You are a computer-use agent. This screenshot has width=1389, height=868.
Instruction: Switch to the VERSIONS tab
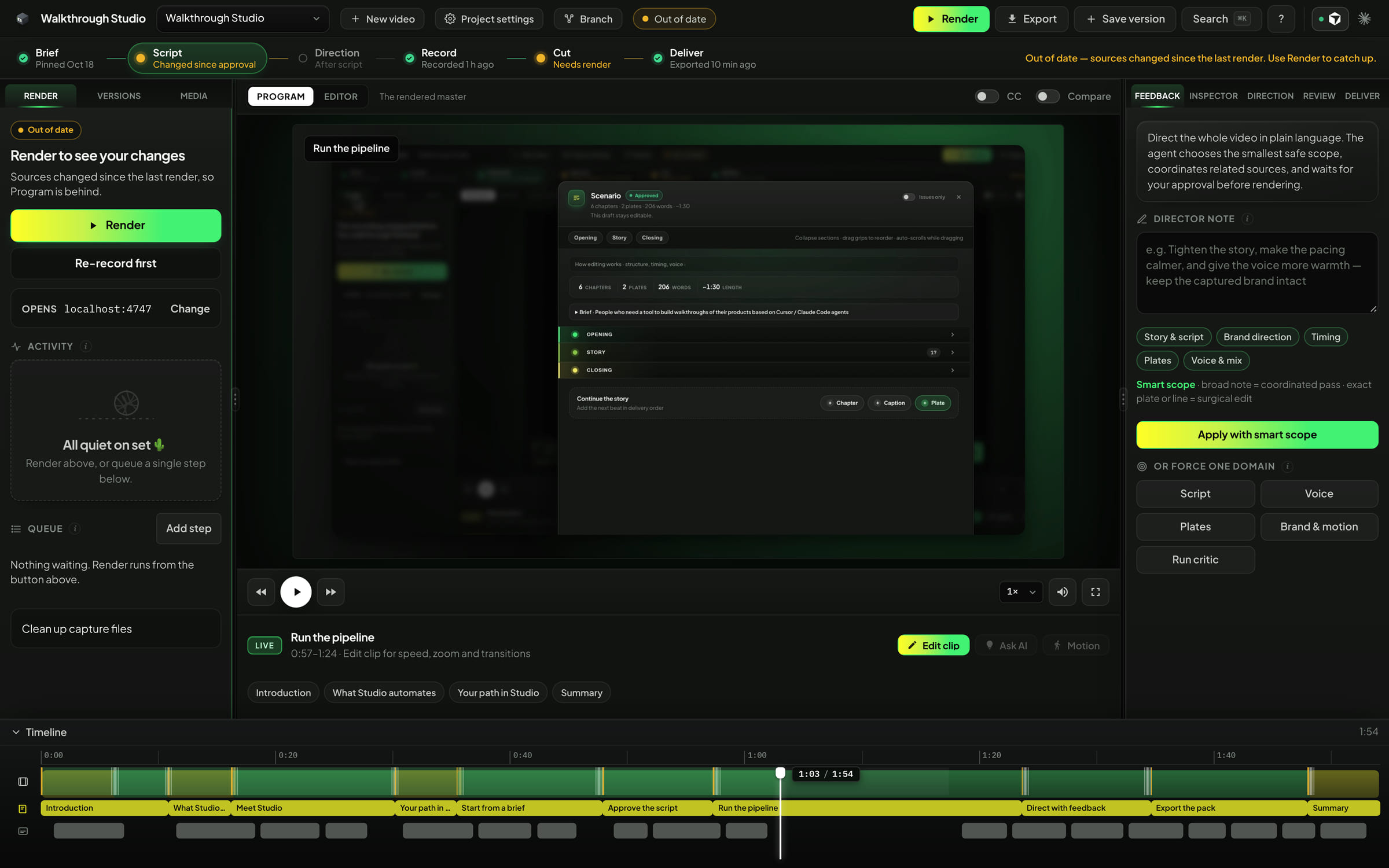(119, 95)
